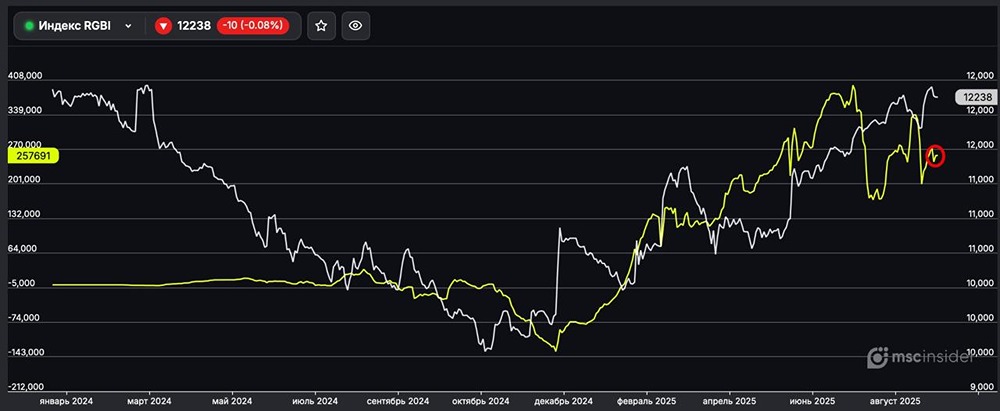Viewport: 1000px width, 411px height.
Task: Click the -10 (-0.08%) change badge
Action: 251,26
